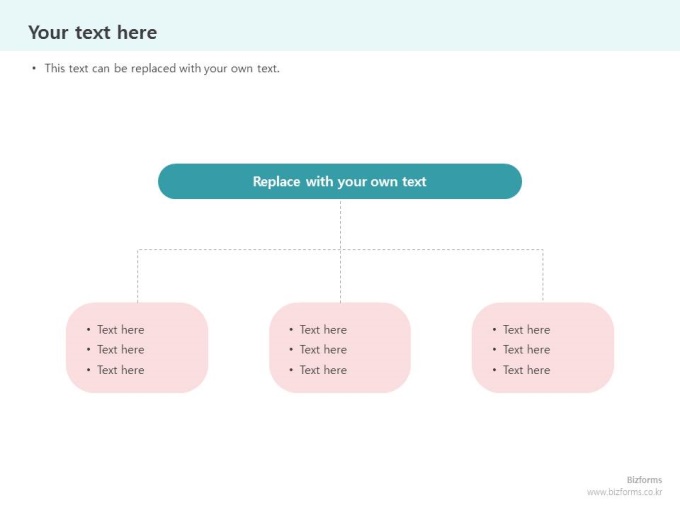Click second 'Text here' bullet in middle box
This screenshot has height=510, width=680.
(323, 350)
